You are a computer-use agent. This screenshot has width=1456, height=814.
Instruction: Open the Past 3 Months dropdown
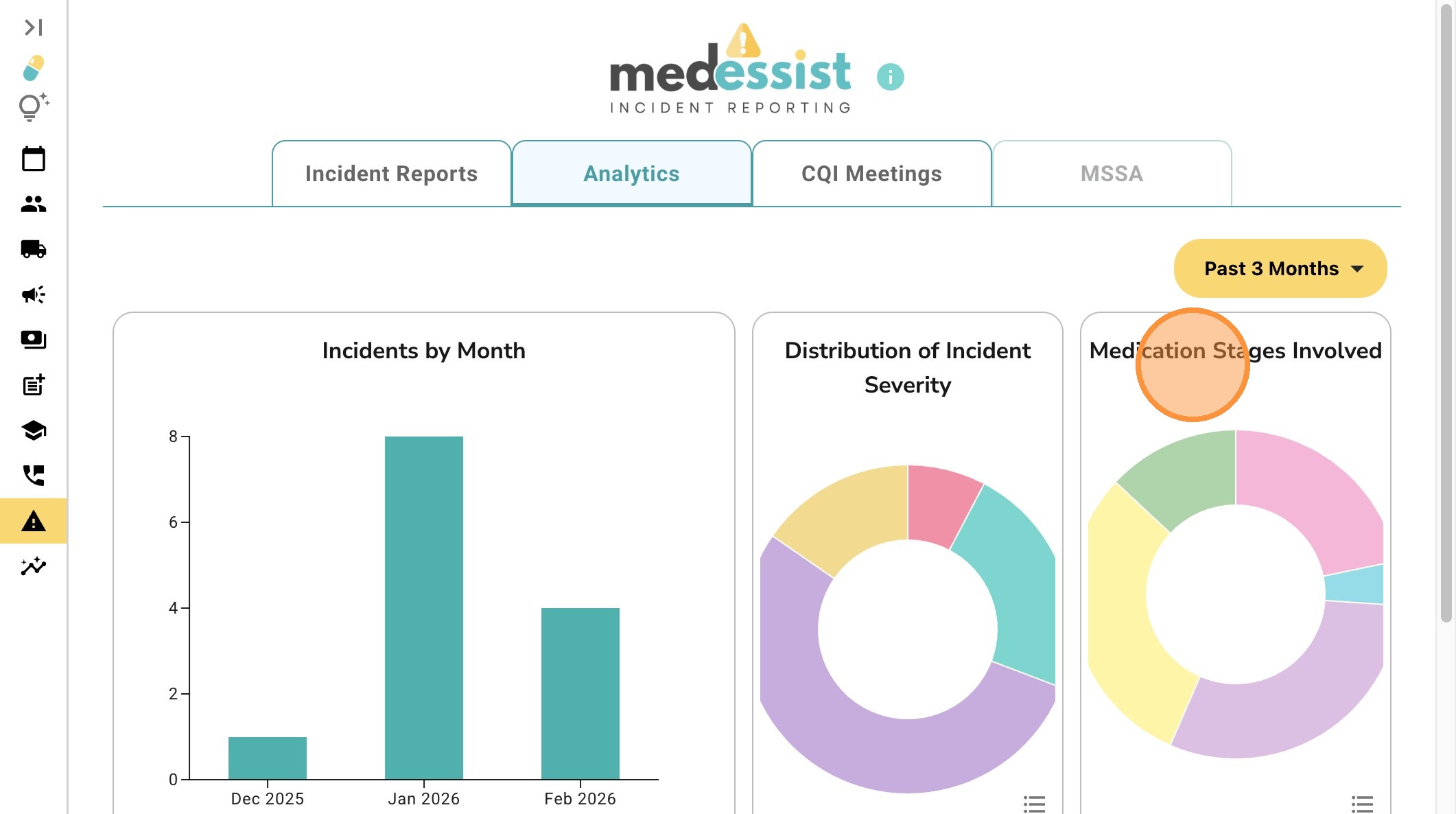(1280, 268)
